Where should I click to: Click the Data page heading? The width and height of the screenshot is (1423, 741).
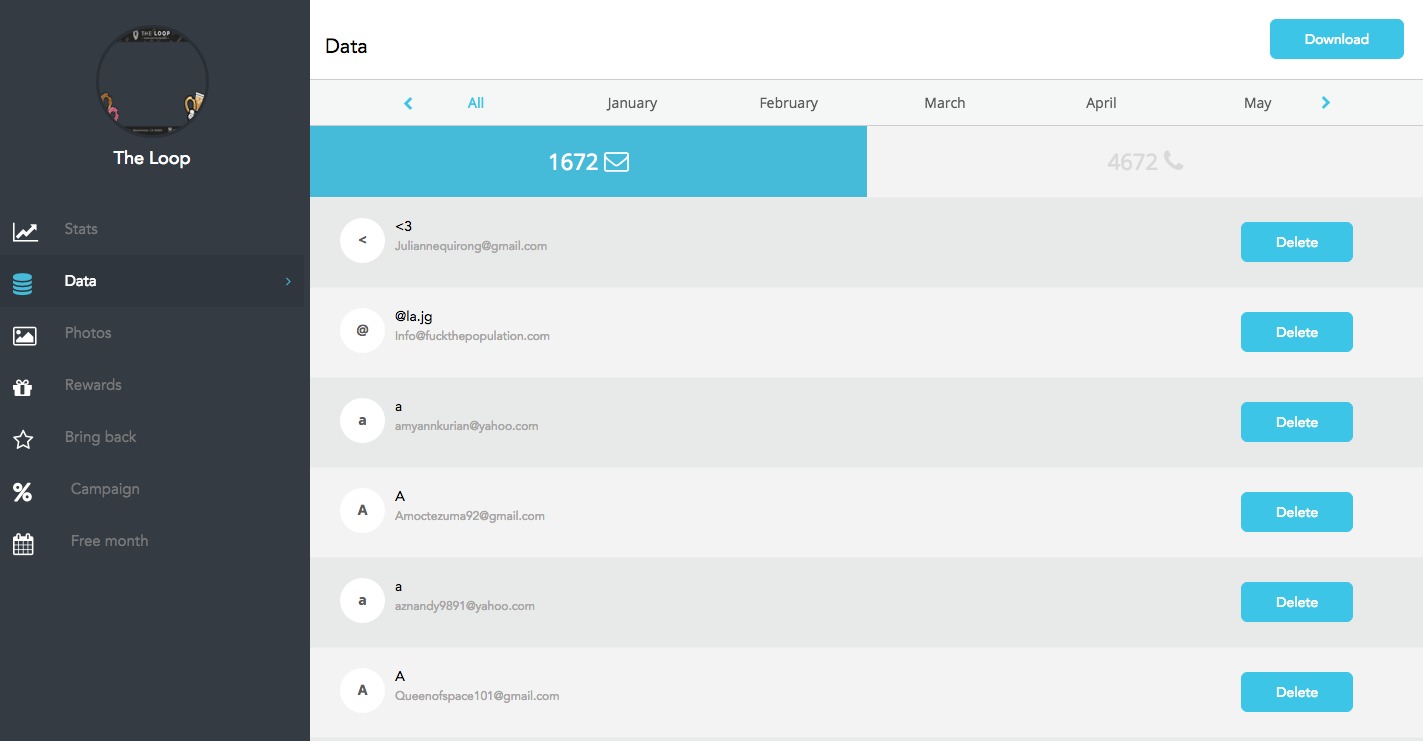click(346, 46)
